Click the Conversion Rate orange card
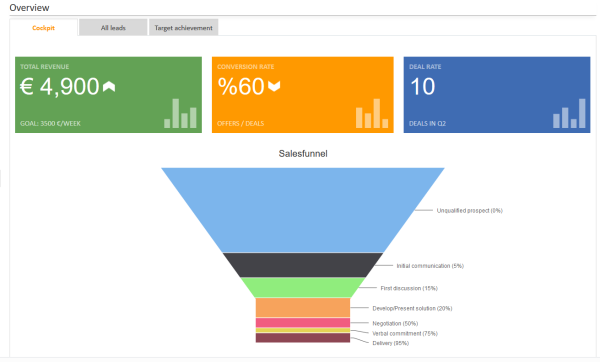Image resolution: width=600 pixels, height=362 pixels. pyautogui.click(x=303, y=95)
